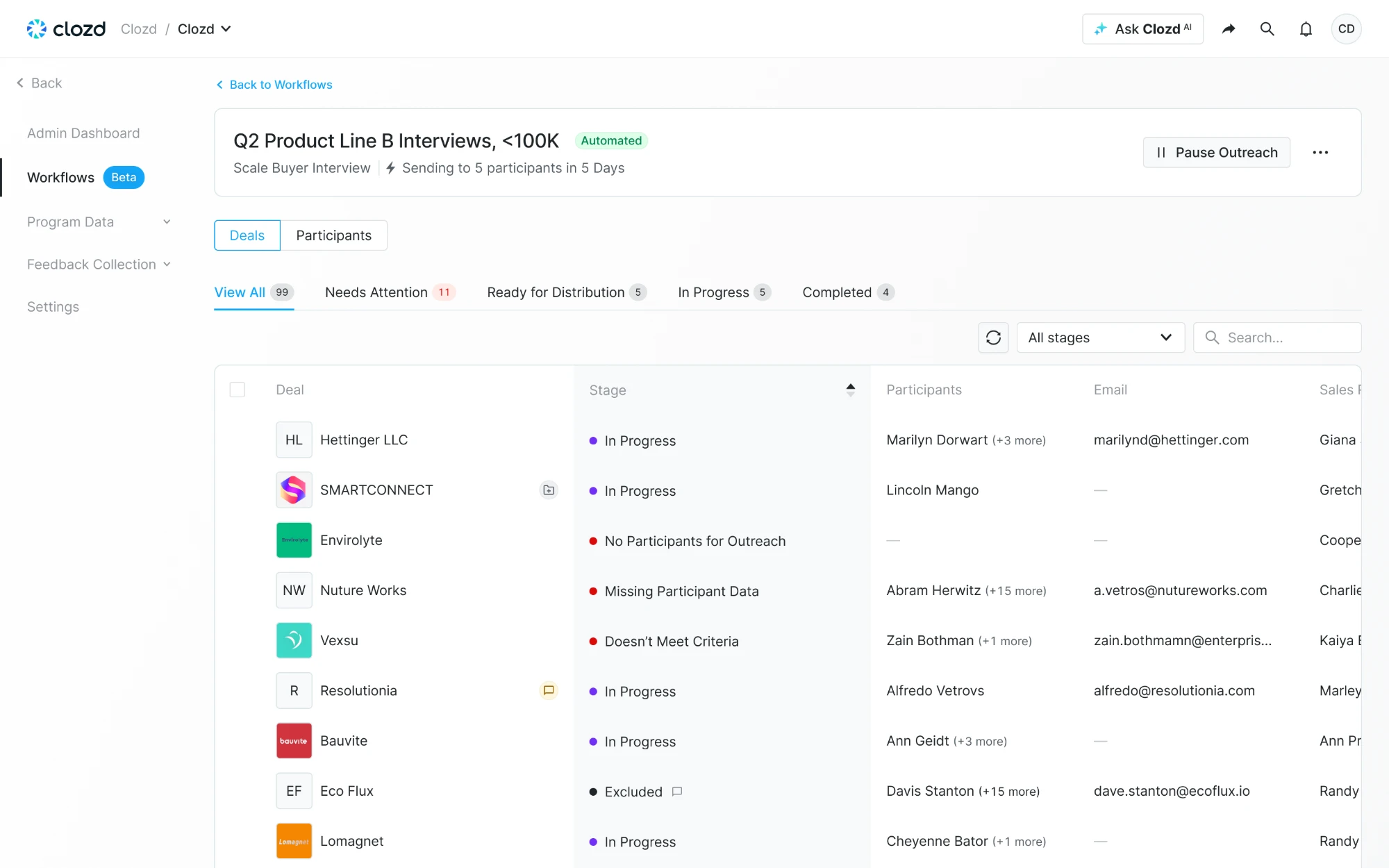Image resolution: width=1389 pixels, height=868 pixels.
Task: Click the Vexsu teal logo
Action: 294,640
